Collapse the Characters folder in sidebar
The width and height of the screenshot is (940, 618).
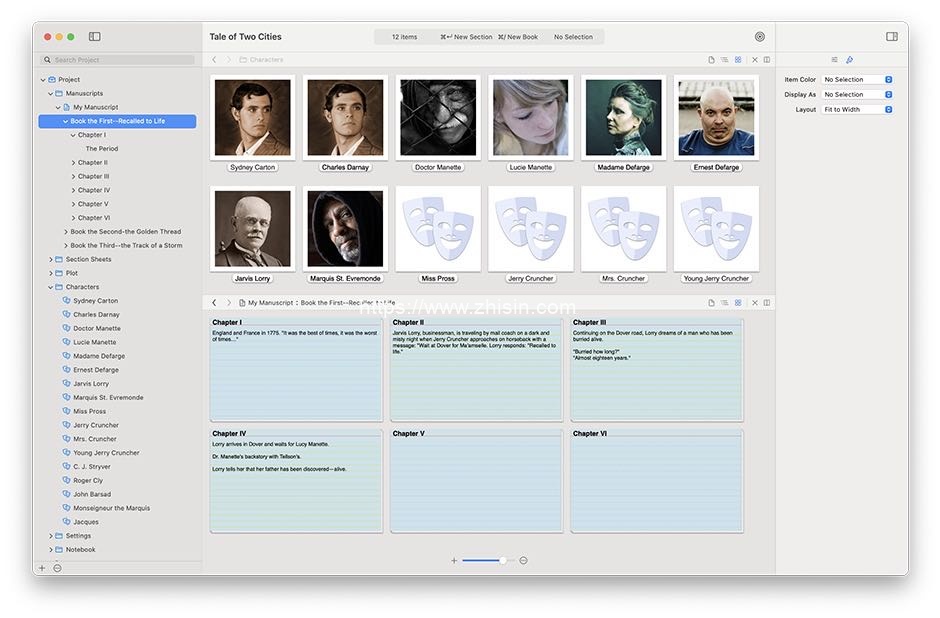tap(51, 287)
